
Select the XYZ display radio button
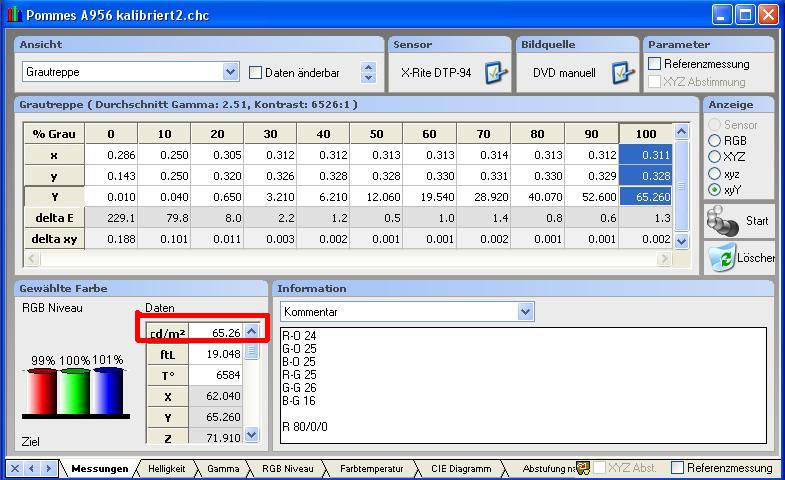(x=714, y=157)
